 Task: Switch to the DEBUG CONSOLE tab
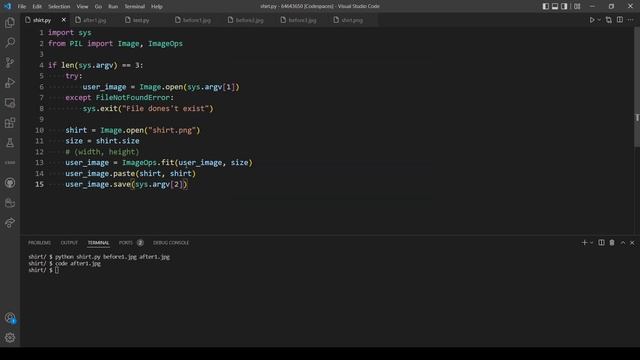(171, 242)
